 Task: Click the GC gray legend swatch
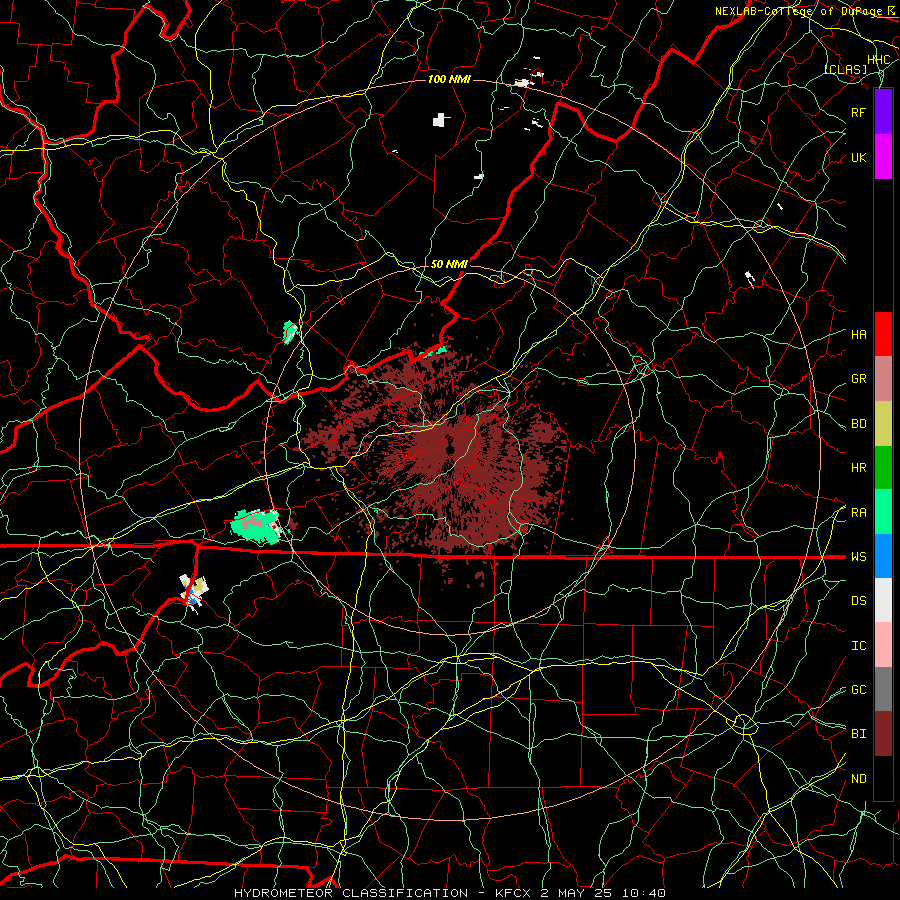coord(883,689)
